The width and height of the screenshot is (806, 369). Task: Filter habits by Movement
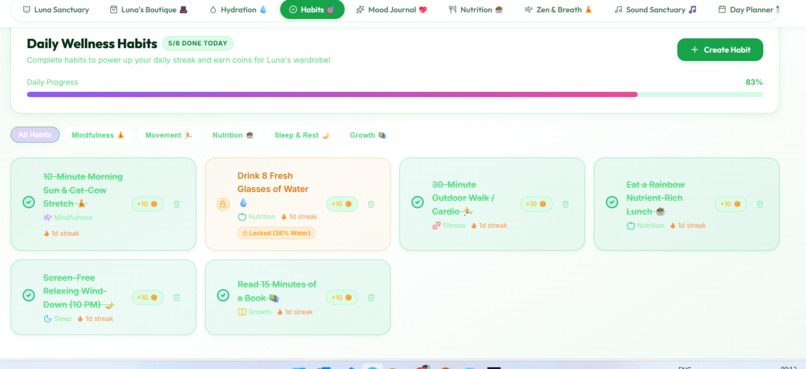click(169, 135)
